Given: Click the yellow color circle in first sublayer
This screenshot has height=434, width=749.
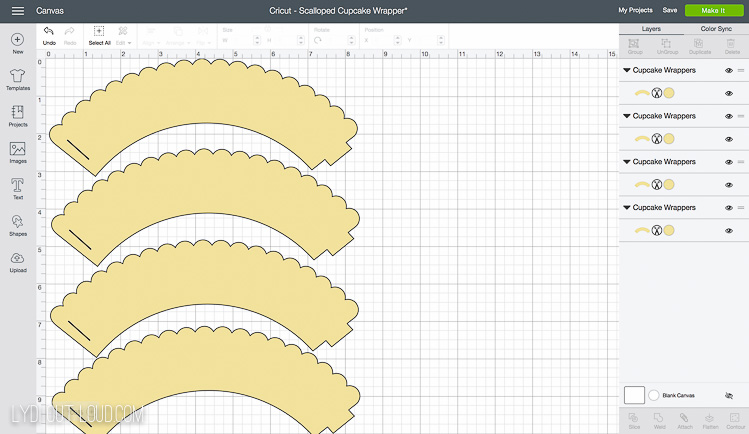Looking at the screenshot, I should [669, 93].
